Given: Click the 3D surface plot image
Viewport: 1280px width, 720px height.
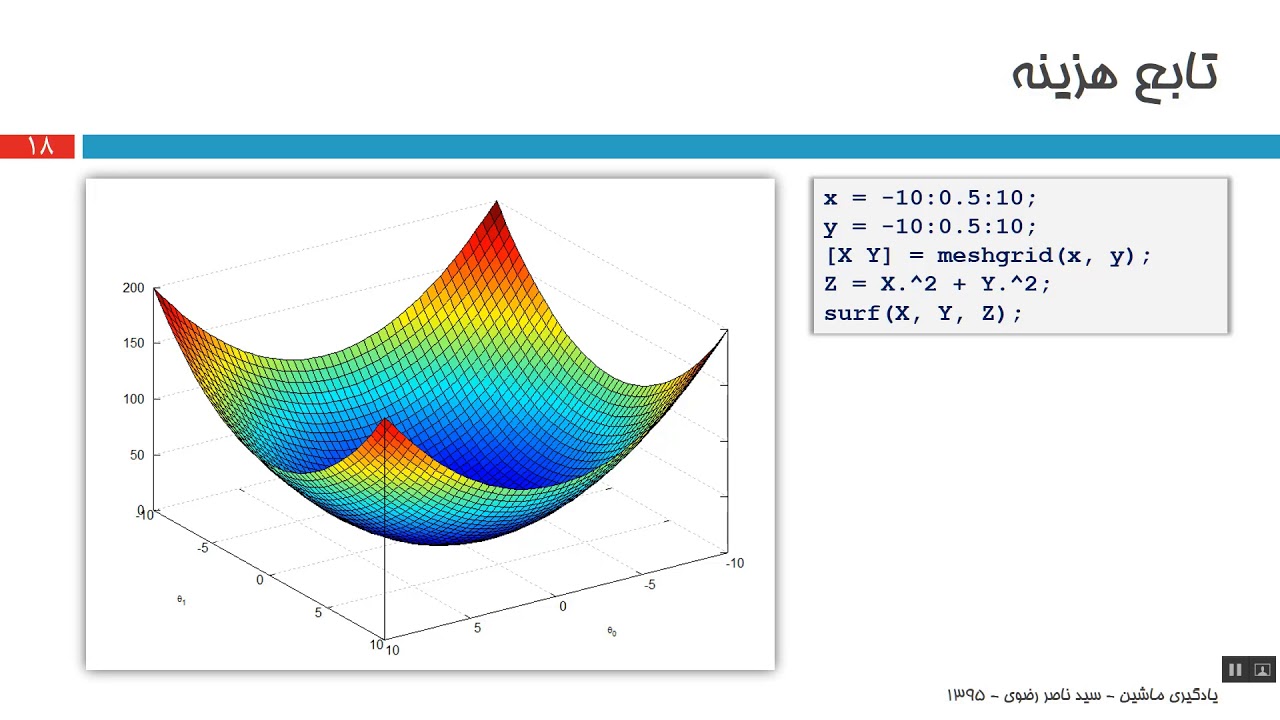Looking at the screenshot, I should pyautogui.click(x=430, y=424).
